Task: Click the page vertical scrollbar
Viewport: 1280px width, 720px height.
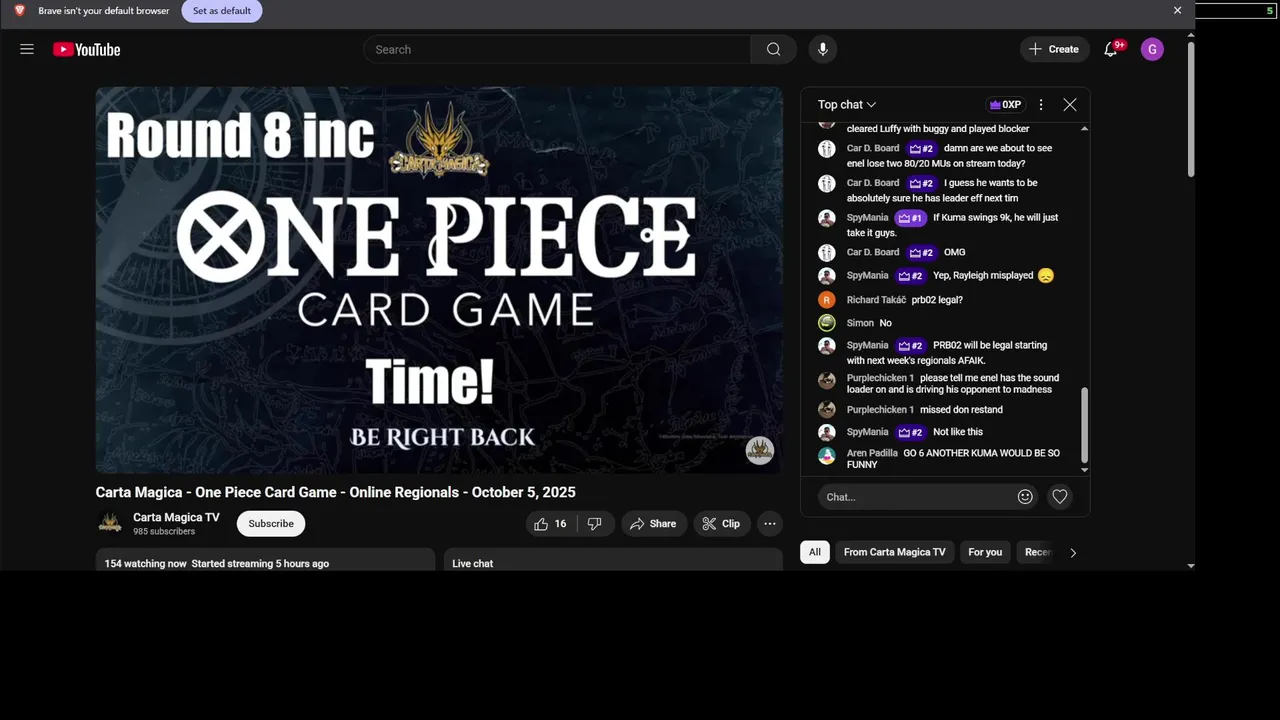Action: [x=1190, y=110]
